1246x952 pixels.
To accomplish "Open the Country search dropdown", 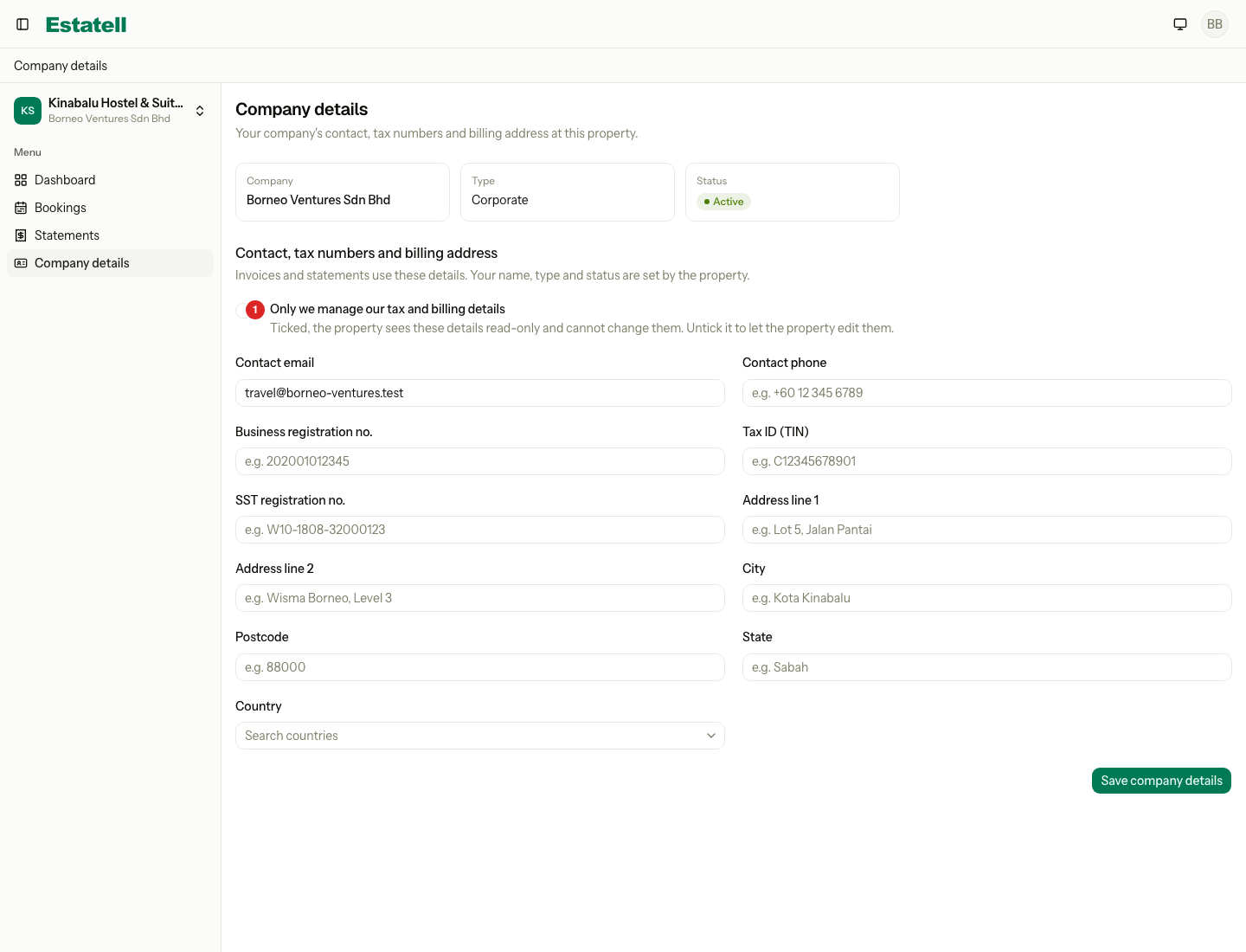I will point(480,736).
